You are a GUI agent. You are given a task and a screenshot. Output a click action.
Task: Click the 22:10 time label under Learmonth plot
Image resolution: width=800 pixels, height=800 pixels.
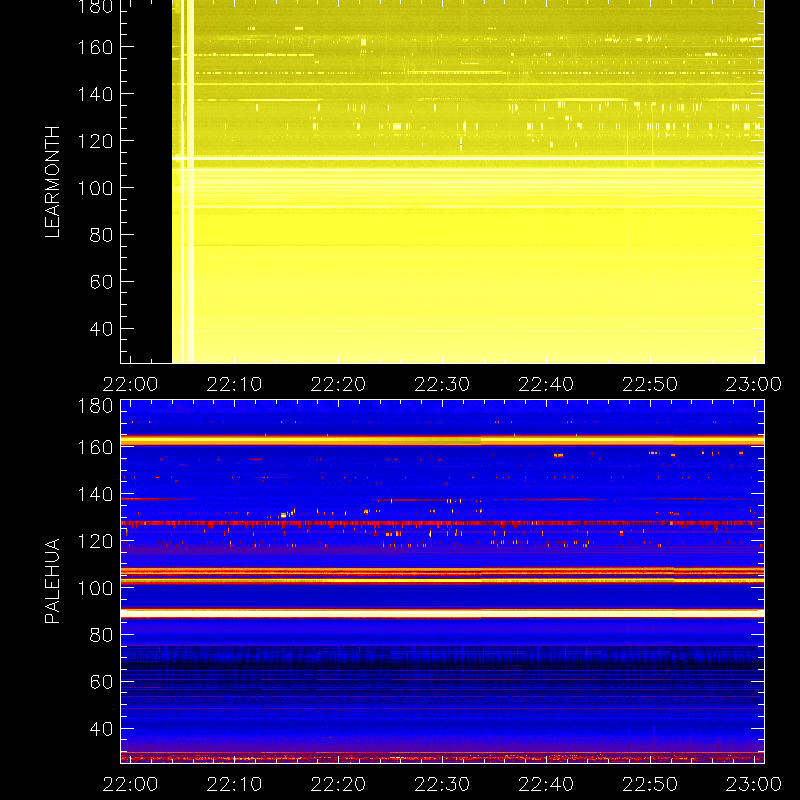pyautogui.click(x=234, y=384)
